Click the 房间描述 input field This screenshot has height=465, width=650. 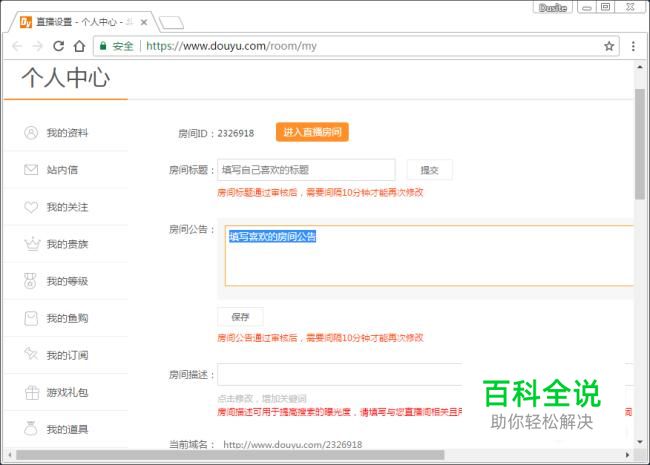[340, 375]
